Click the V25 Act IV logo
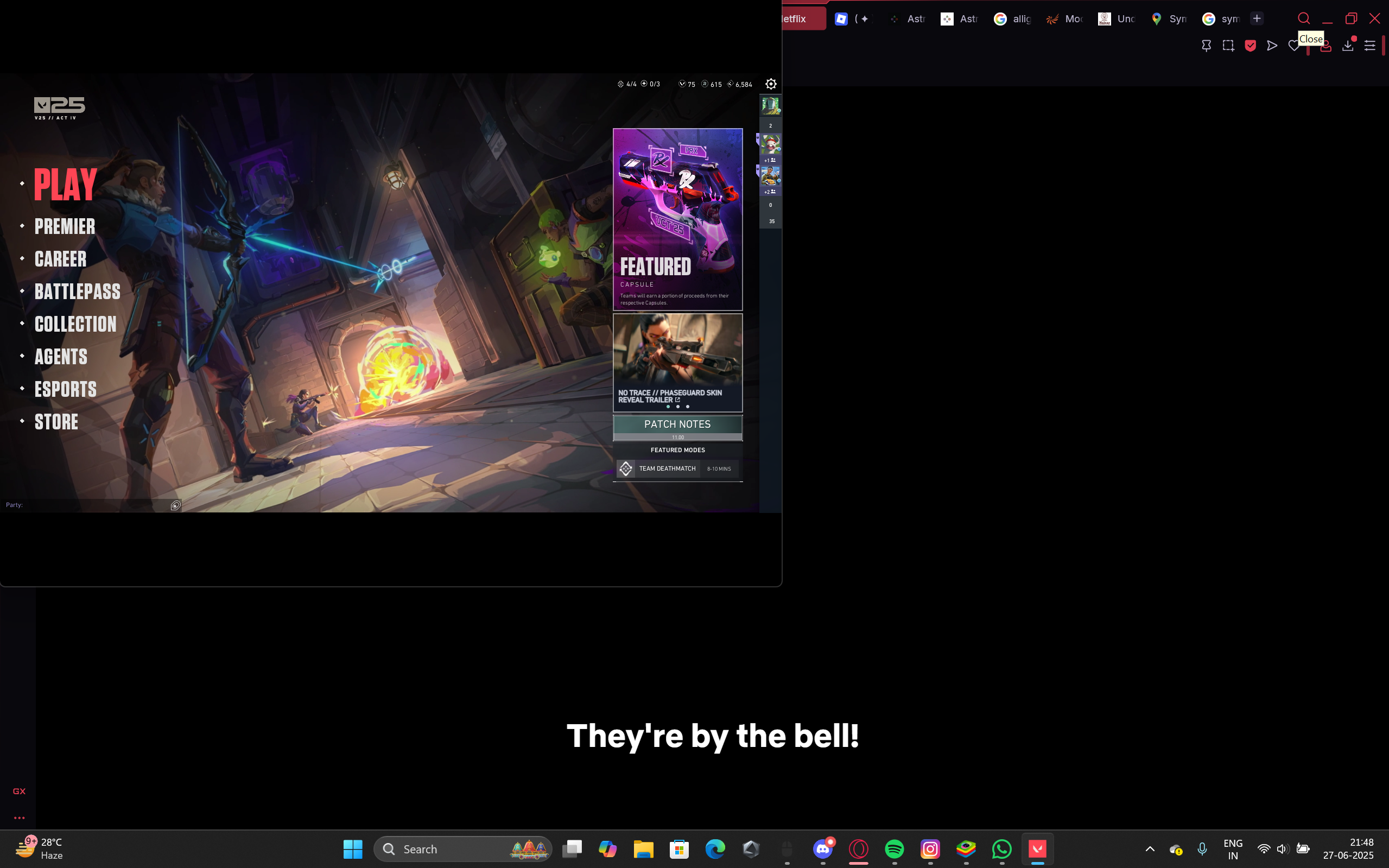This screenshot has height=868, width=1389. click(60, 107)
